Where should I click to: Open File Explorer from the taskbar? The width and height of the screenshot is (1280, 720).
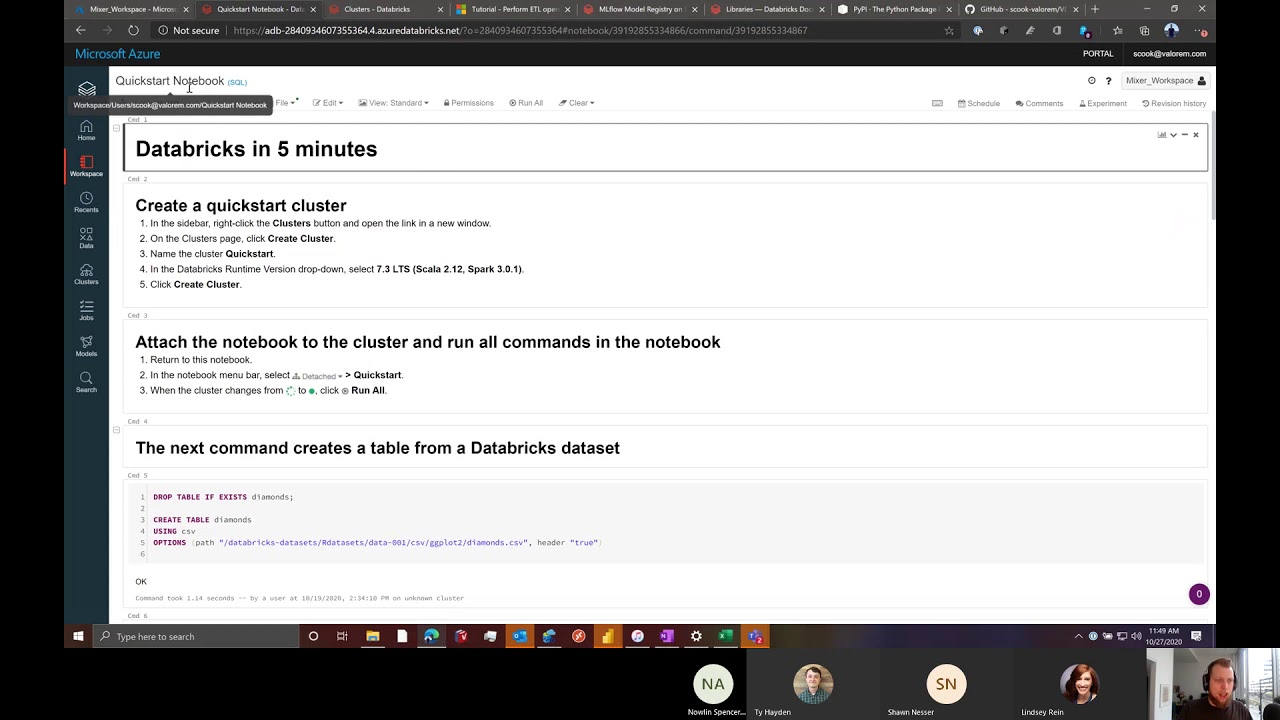coord(372,636)
